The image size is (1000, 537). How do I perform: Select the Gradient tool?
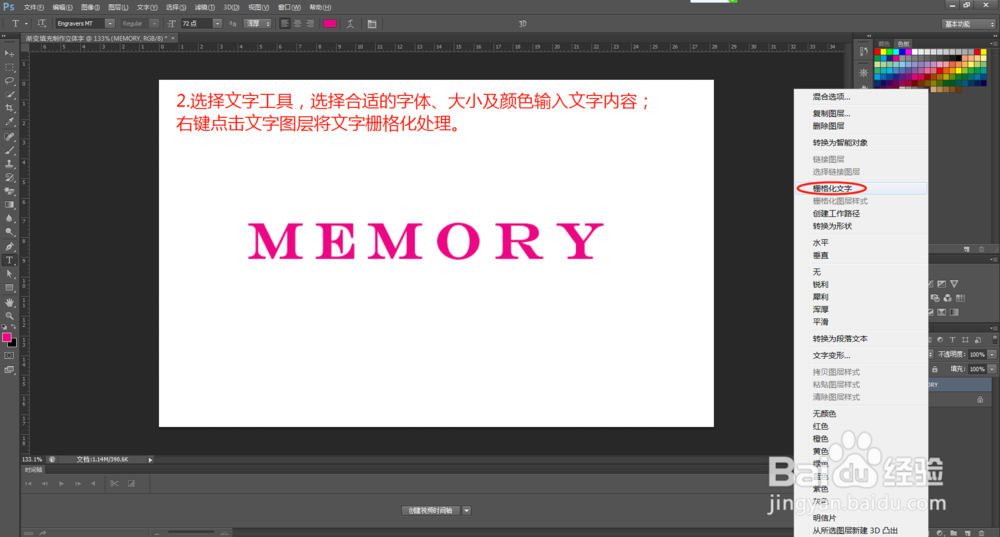(10, 205)
